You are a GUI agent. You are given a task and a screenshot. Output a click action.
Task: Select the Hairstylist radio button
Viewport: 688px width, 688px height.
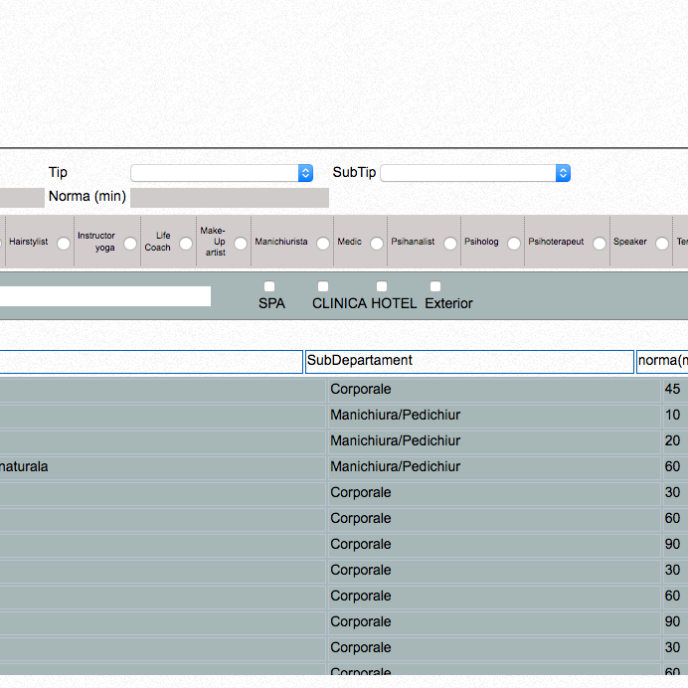pos(63,243)
